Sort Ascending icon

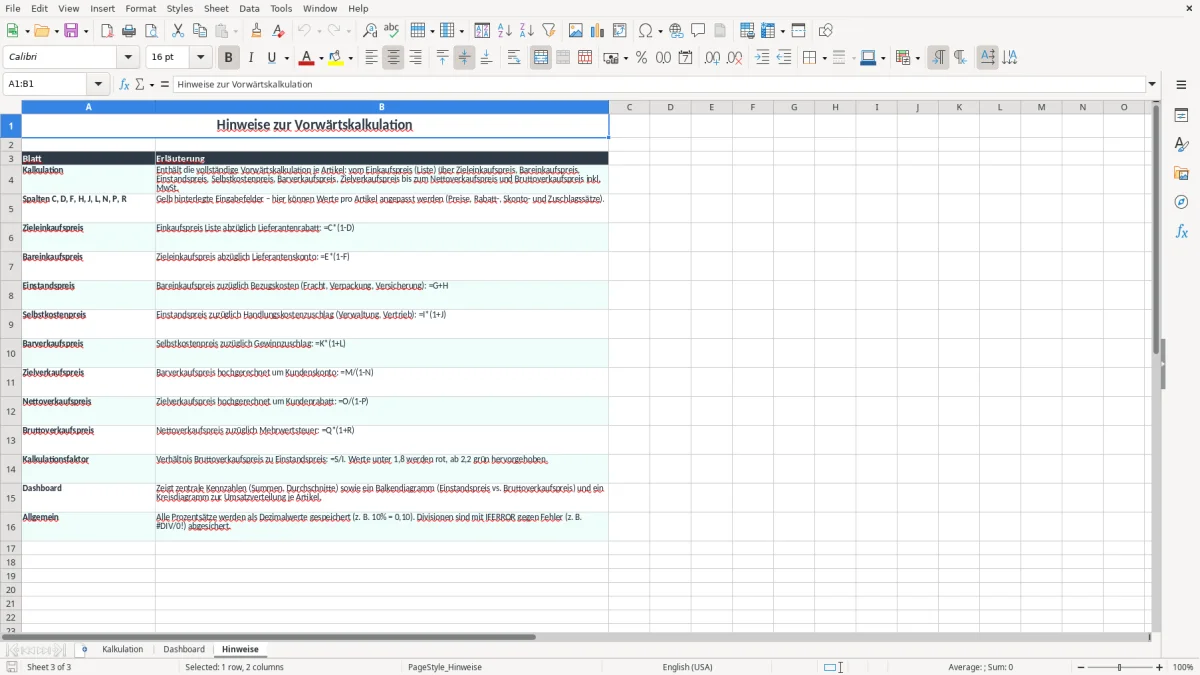504,31
